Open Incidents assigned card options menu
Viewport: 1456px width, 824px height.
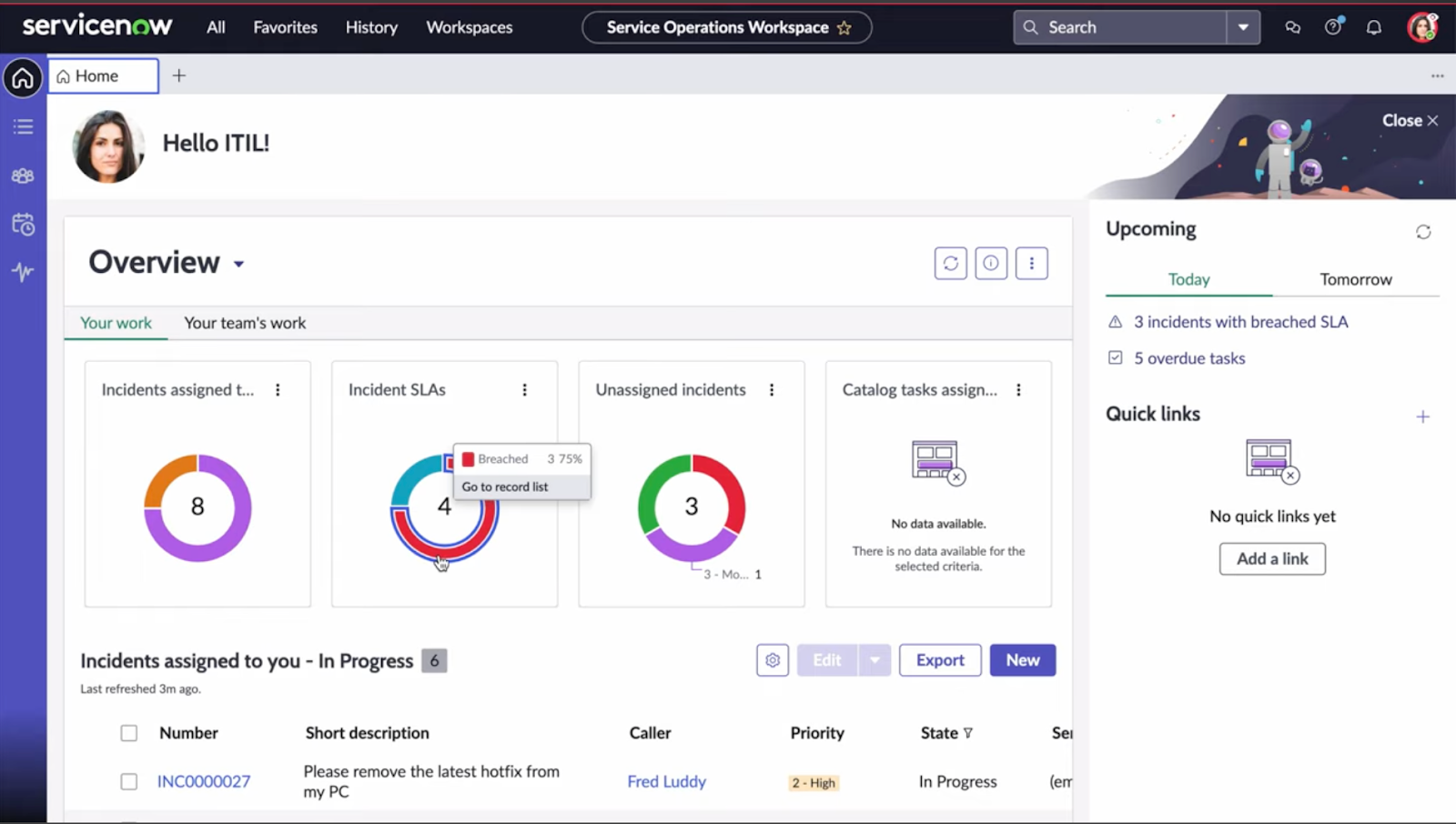pos(278,389)
